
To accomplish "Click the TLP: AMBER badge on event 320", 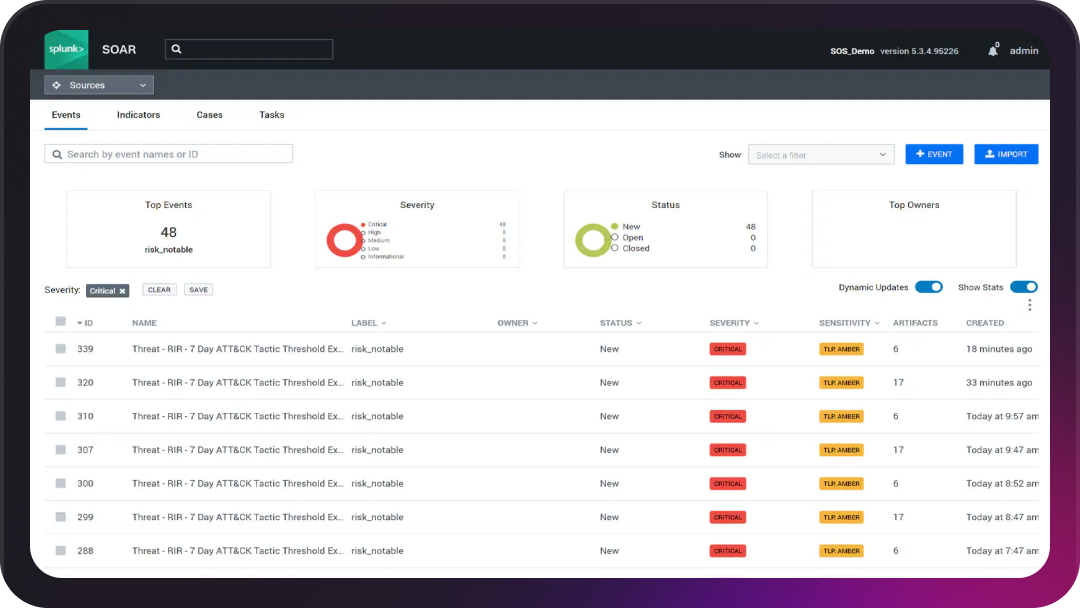I will (841, 383).
